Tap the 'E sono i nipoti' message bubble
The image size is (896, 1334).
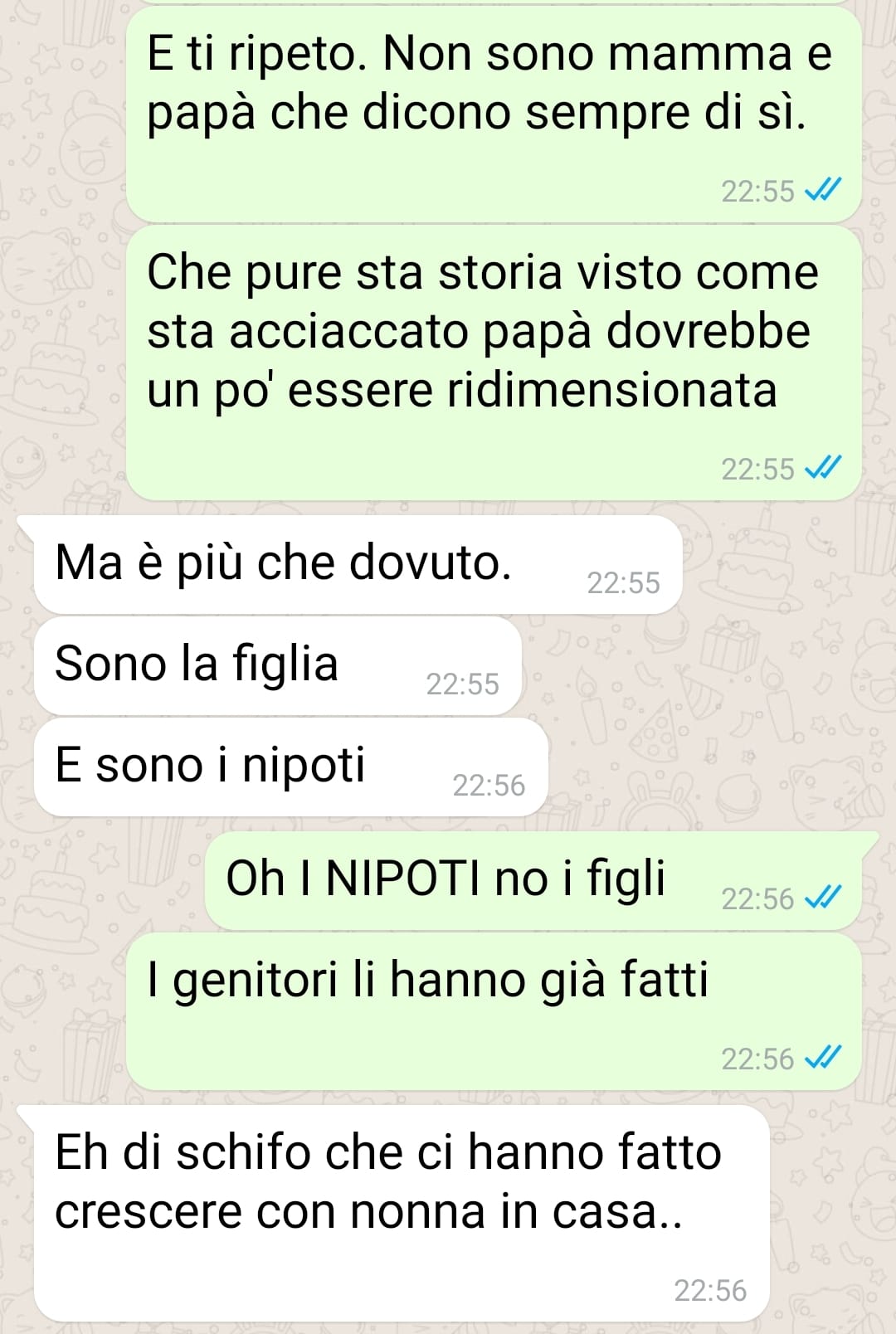[x=290, y=767]
